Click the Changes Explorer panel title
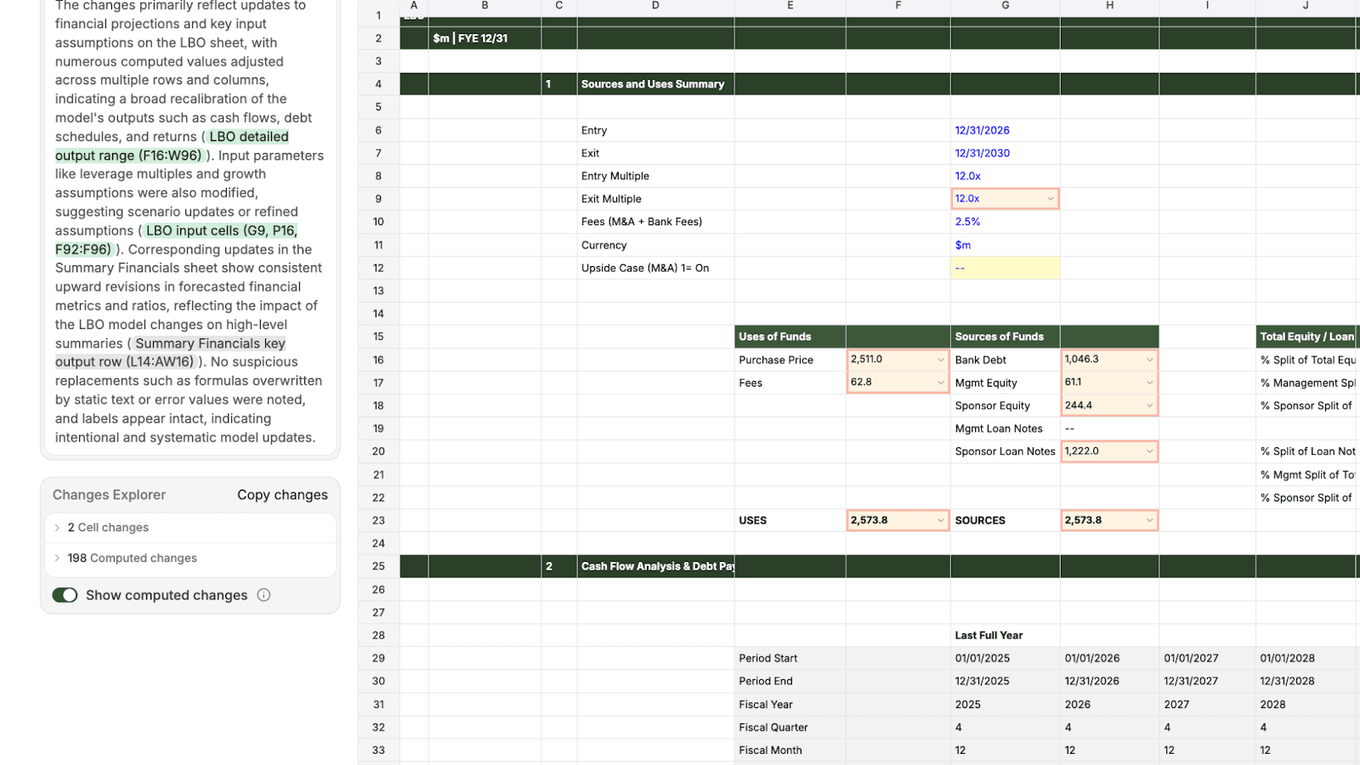Screen dimensions: 1360x765 point(109,495)
